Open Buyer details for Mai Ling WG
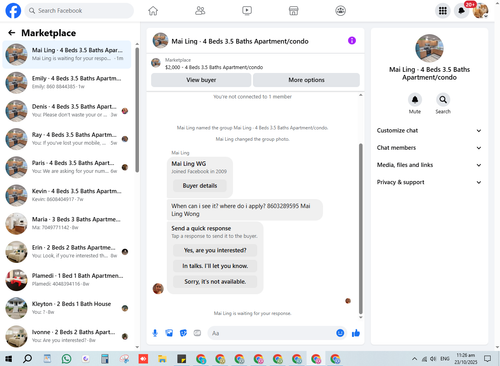This screenshot has height=366, width=500. click(200, 186)
